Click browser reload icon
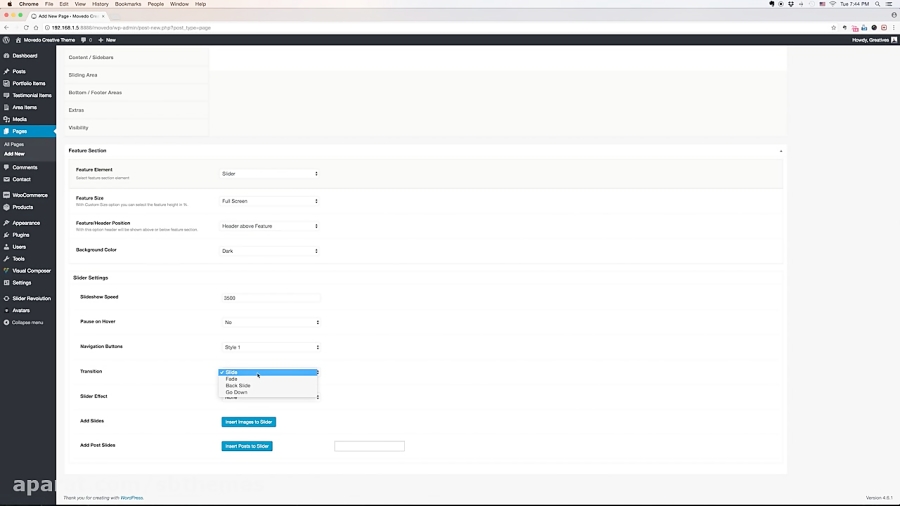The image size is (900, 506). [x=26, y=28]
